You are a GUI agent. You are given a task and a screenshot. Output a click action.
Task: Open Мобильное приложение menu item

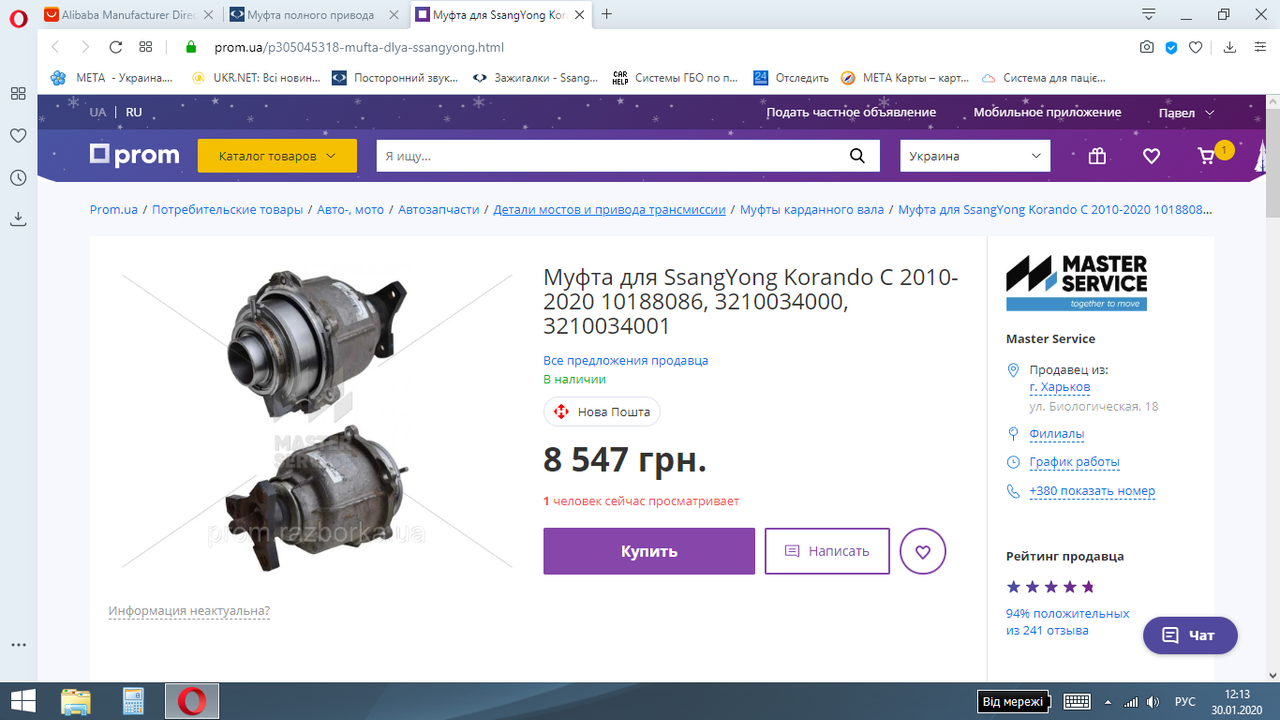(x=1047, y=112)
